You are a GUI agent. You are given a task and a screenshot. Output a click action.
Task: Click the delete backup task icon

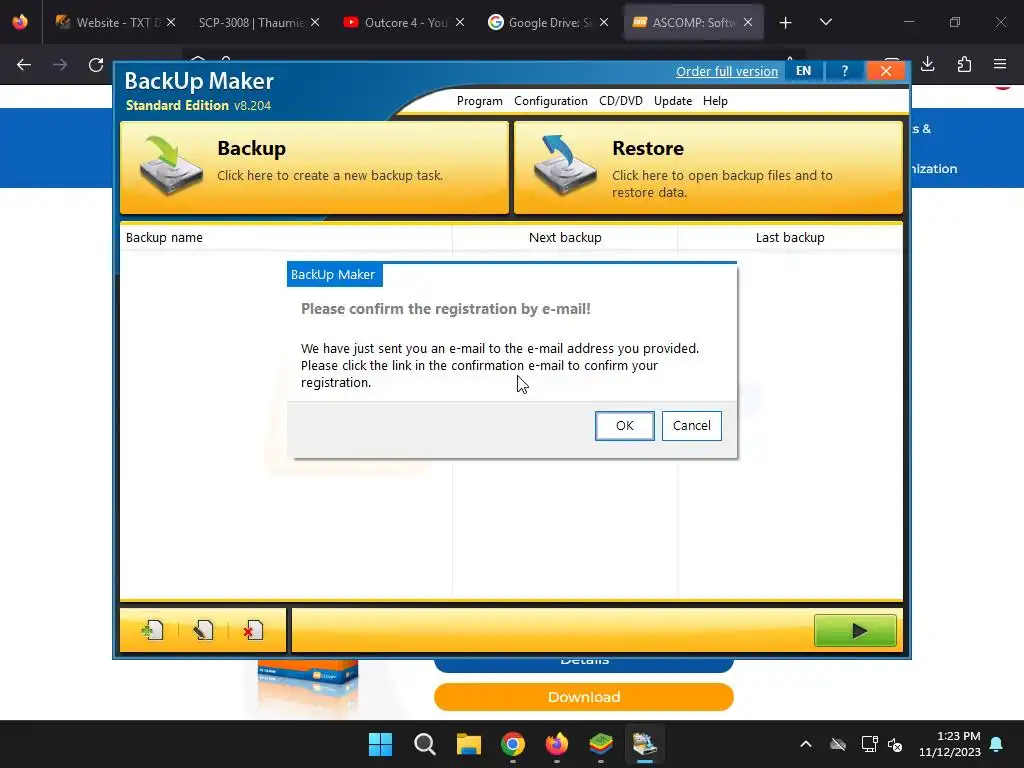coord(253,630)
